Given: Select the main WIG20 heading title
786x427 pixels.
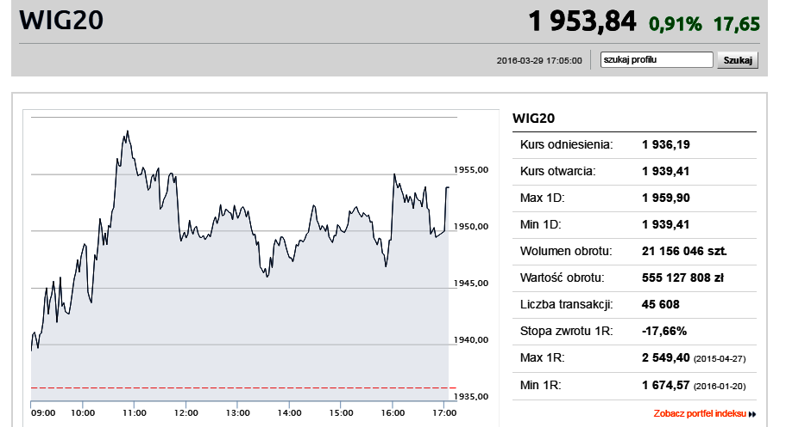Looking at the screenshot, I should click(x=61, y=21).
